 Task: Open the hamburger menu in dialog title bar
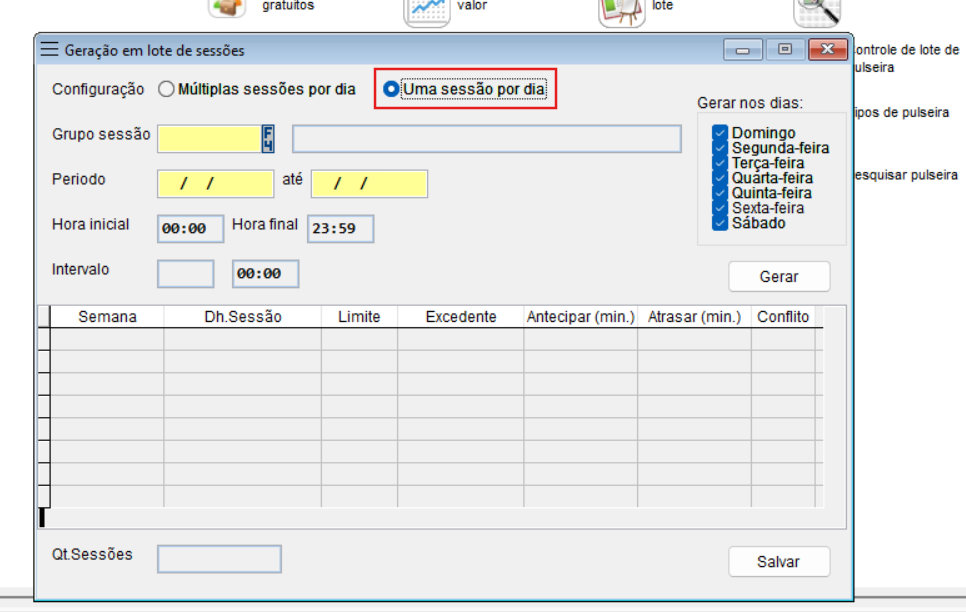click(49, 50)
